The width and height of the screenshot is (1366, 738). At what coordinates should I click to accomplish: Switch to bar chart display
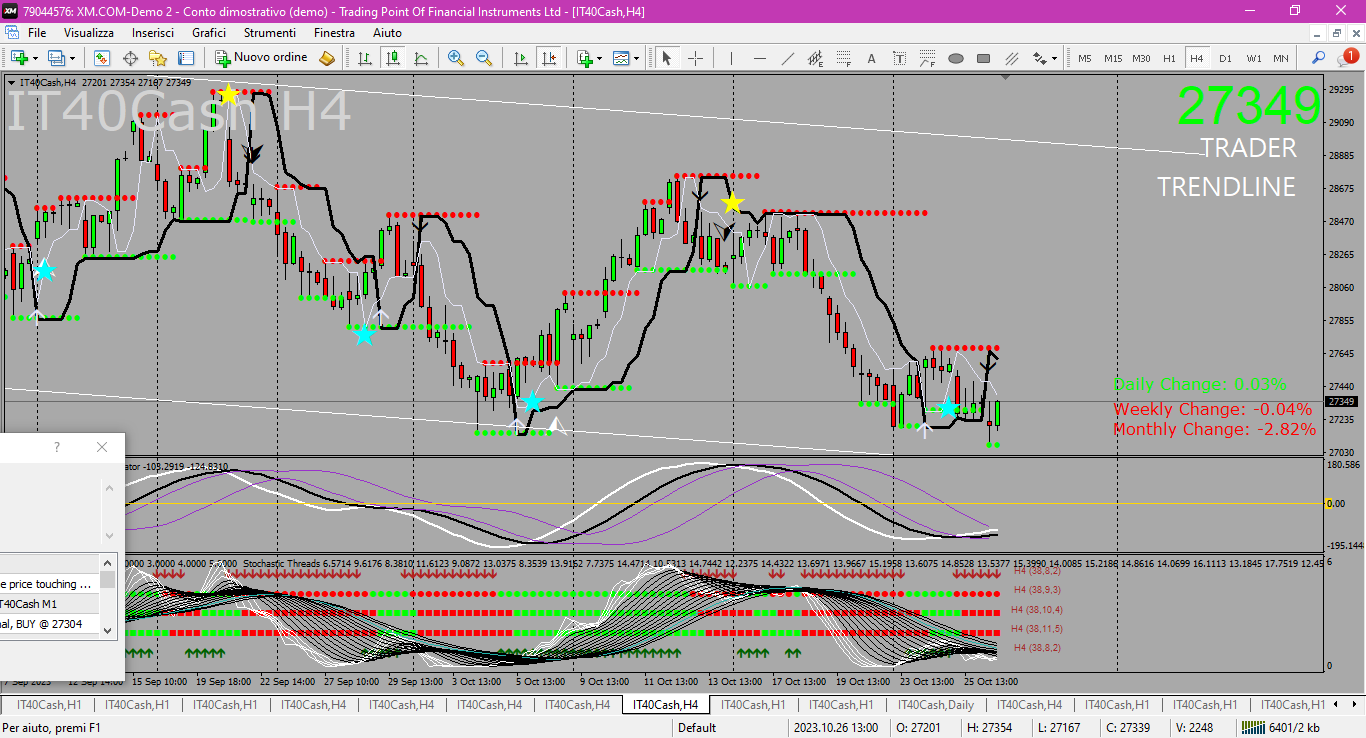tap(365, 58)
